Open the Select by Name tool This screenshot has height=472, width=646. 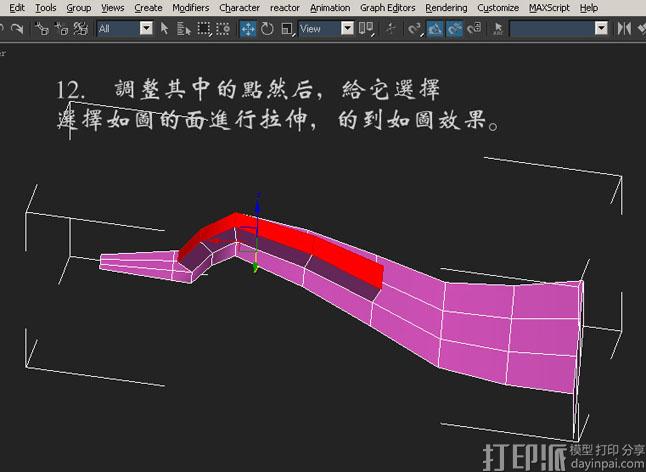[x=185, y=29]
